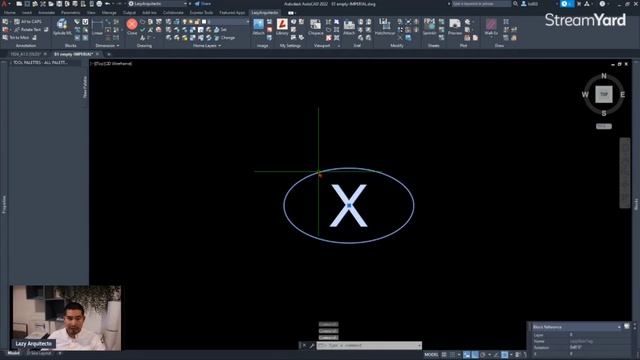This screenshot has height=360, width=640.
Task: Open the LazyArquitecto workspace dropdown
Action: (x=158, y=4)
